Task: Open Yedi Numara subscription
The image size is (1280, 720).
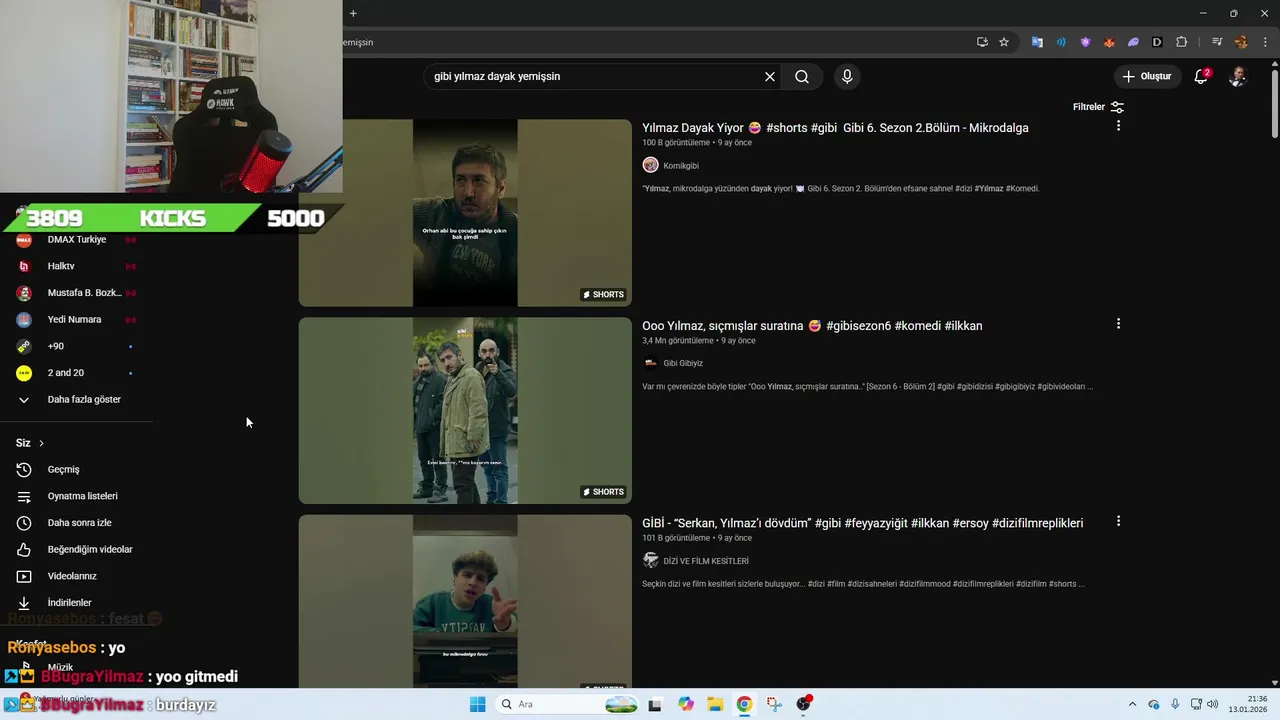Action: 76,320
